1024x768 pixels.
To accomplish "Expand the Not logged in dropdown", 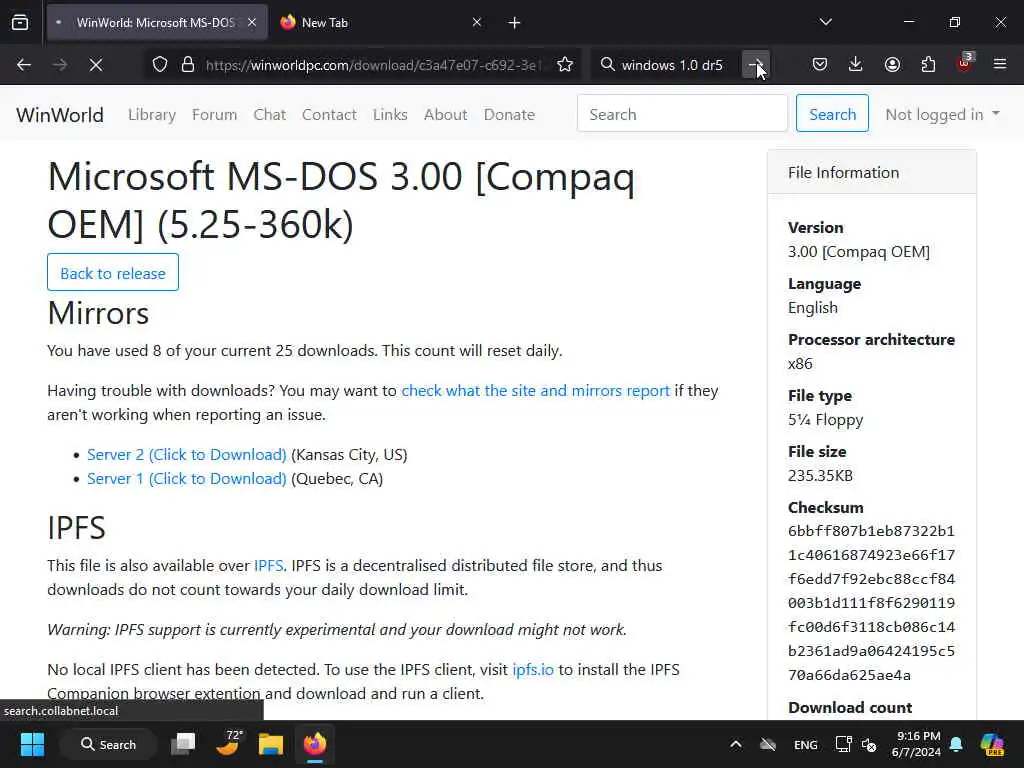I will pos(942,114).
